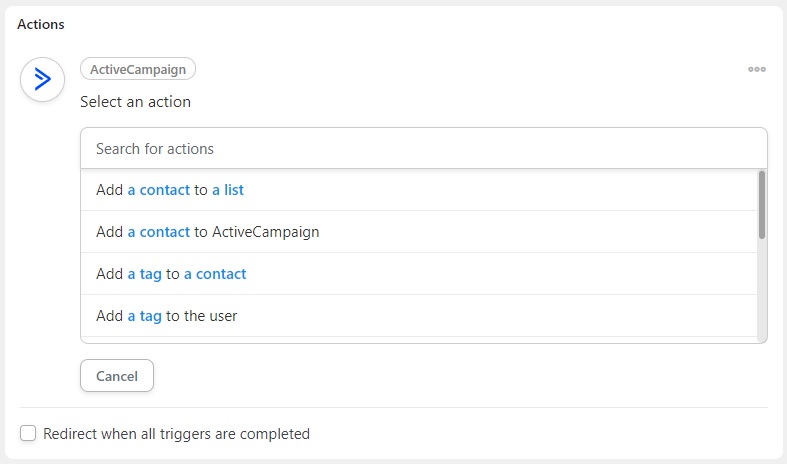Click "a contact" token in ActiveCampaign action
The width and height of the screenshot is (787, 464).
[x=159, y=232]
